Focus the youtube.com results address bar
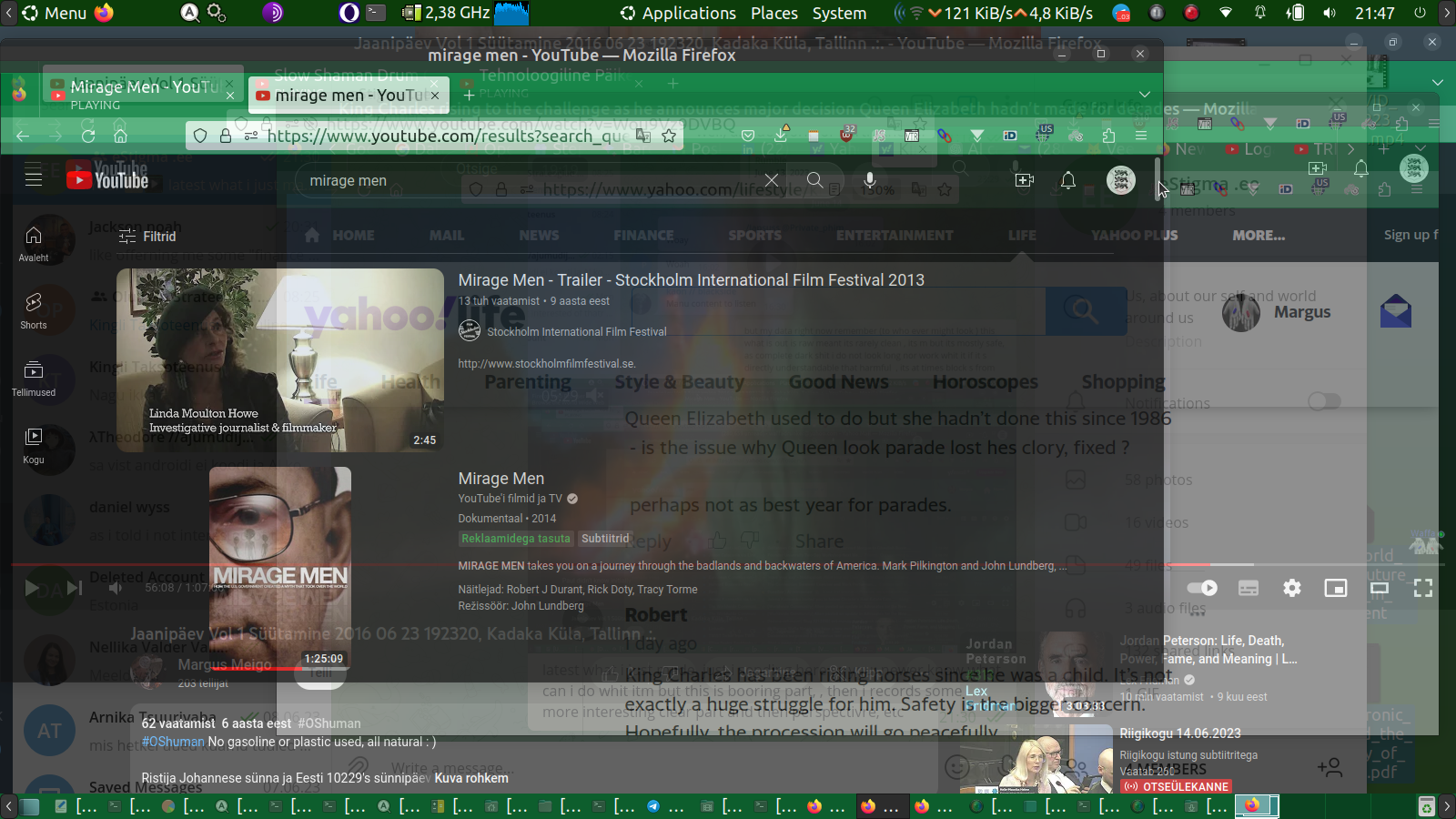Screen dimensions: 1456x819 click(x=446, y=136)
